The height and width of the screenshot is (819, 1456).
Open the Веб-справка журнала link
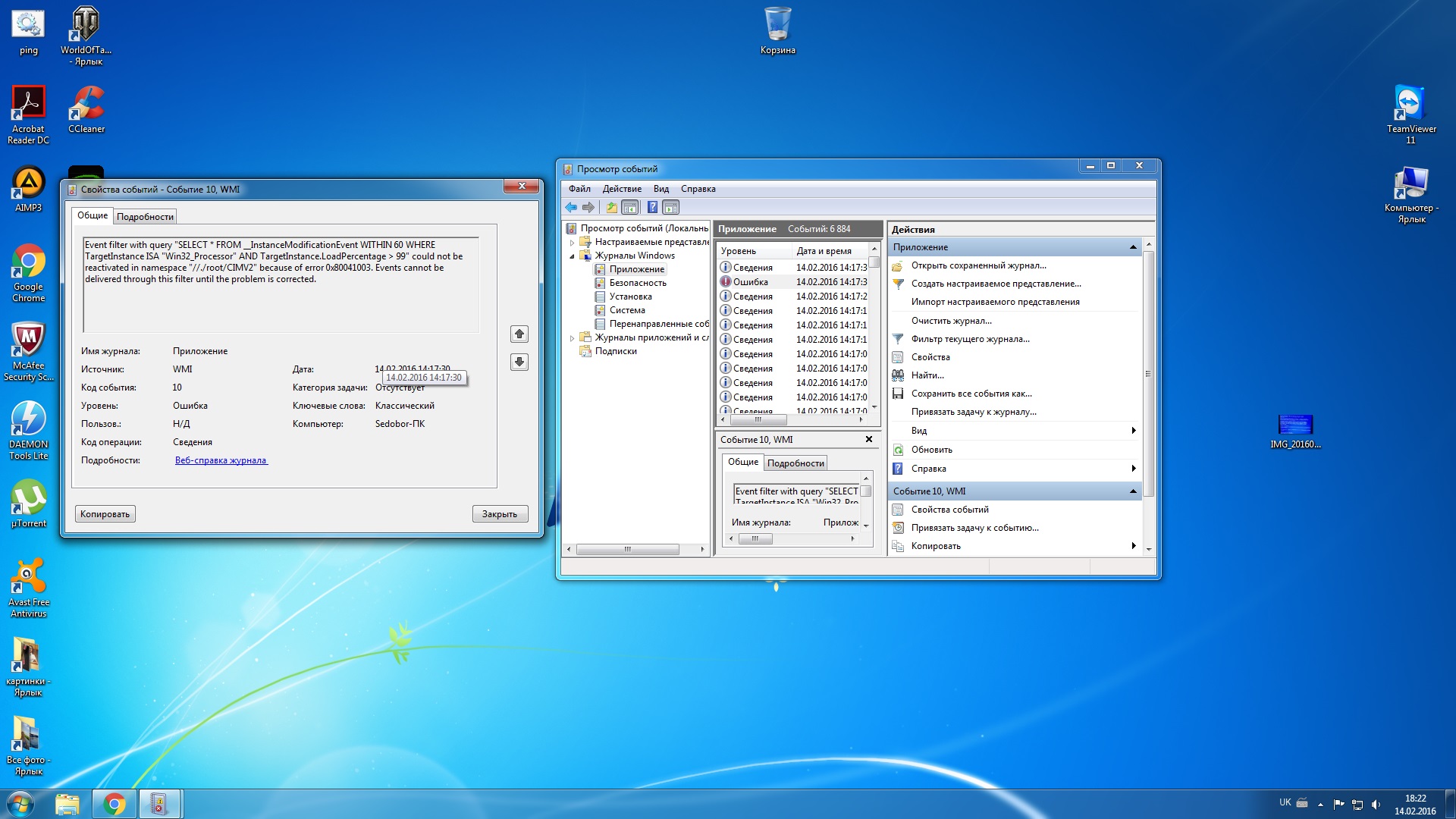(x=221, y=460)
